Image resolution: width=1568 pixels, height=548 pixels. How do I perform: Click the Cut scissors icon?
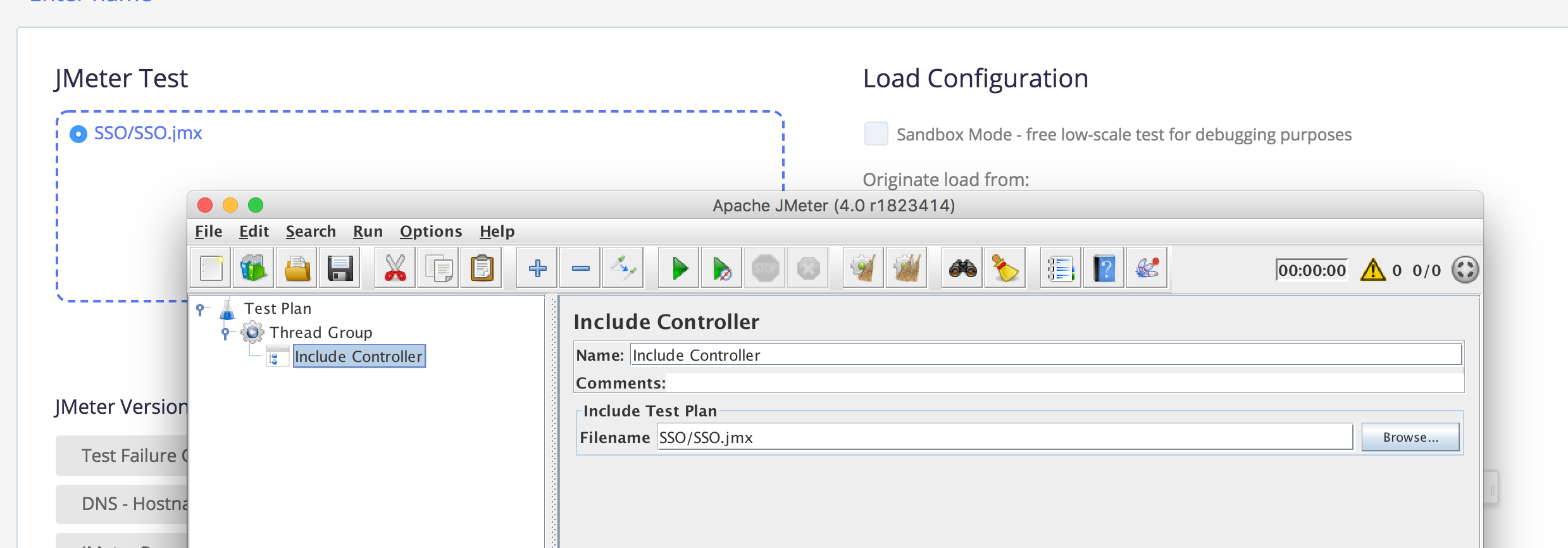click(395, 268)
